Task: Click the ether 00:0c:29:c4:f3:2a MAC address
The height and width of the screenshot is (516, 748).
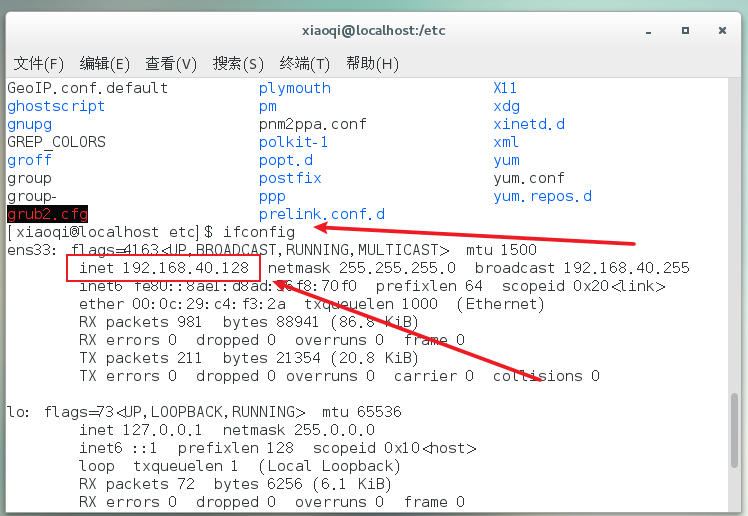Action: pyautogui.click(x=182, y=304)
